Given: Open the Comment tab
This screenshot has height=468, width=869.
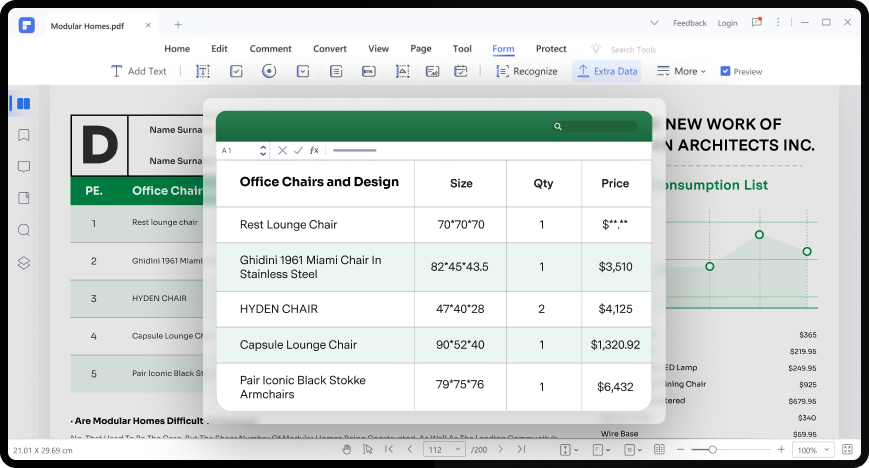Looking at the screenshot, I should click(x=270, y=49).
